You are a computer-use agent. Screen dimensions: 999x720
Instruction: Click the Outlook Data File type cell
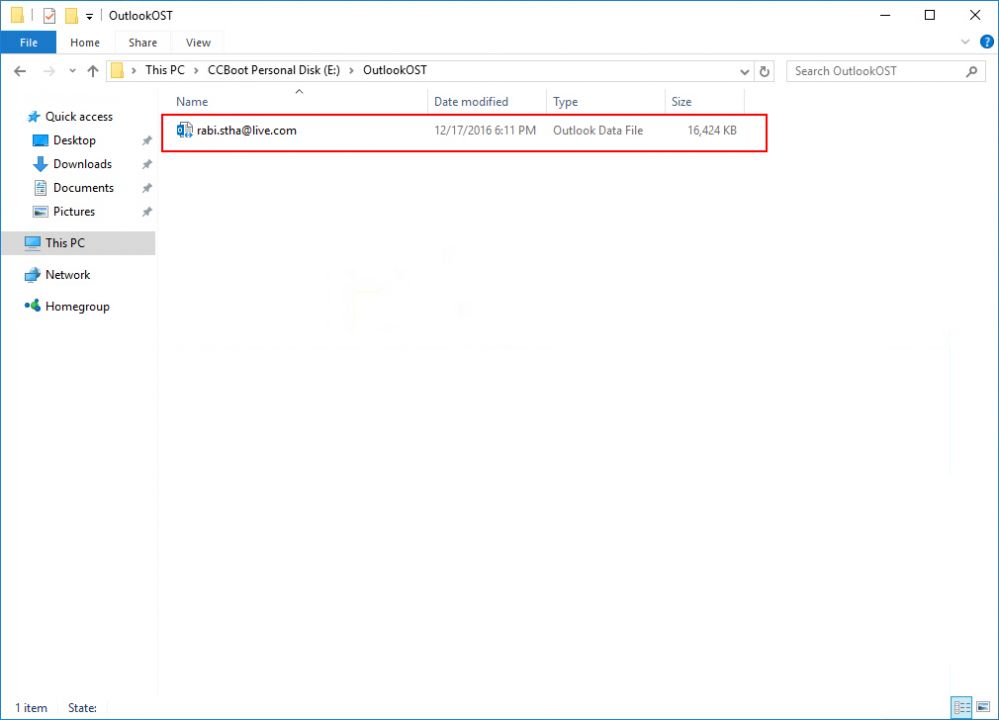(598, 131)
